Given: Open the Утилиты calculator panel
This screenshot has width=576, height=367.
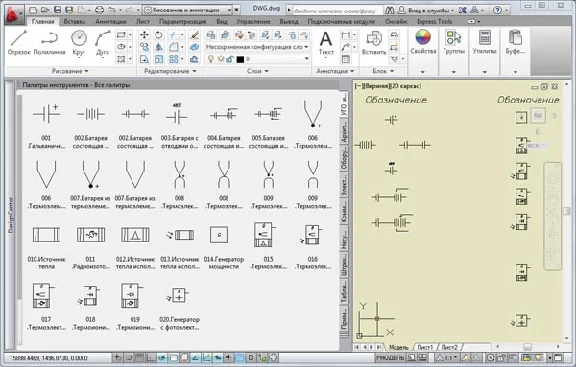Looking at the screenshot, I should pos(485,42).
